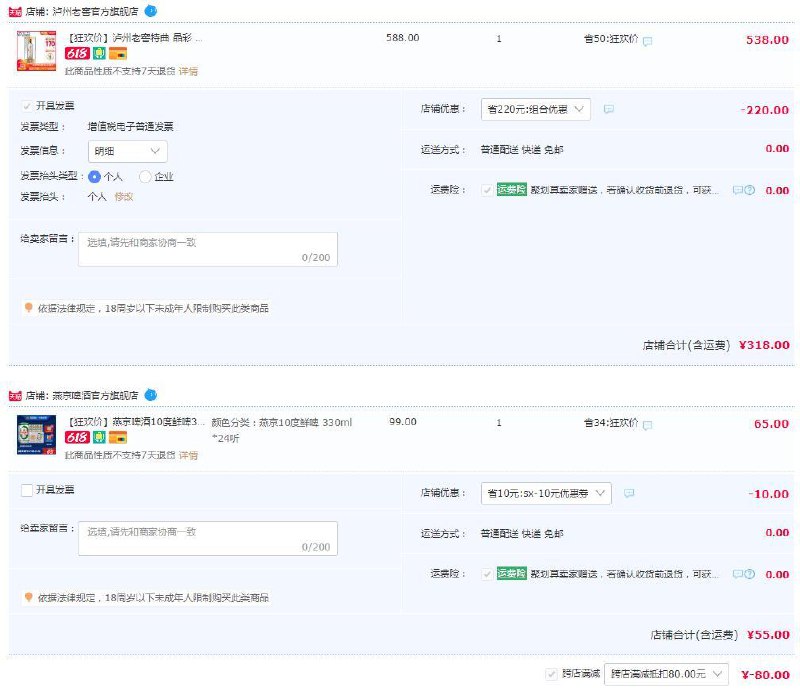
Task: Click cross-store deduction amount ¥-80.00
Action: click(x=765, y=675)
